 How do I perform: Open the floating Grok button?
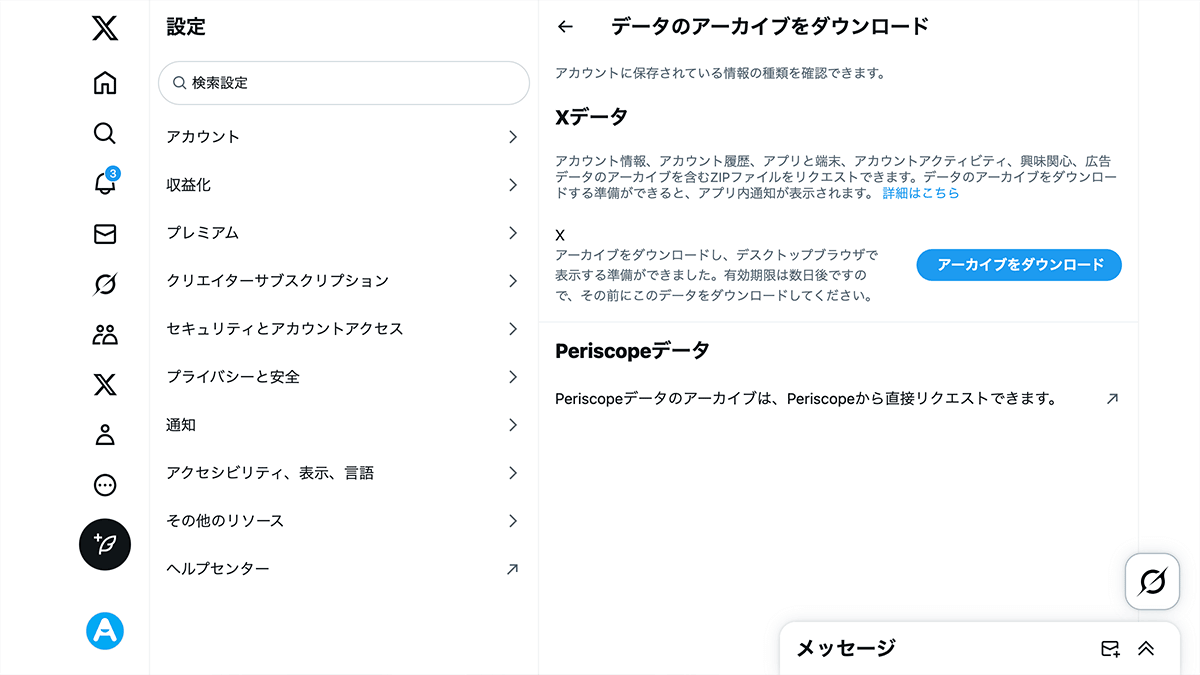1152,581
